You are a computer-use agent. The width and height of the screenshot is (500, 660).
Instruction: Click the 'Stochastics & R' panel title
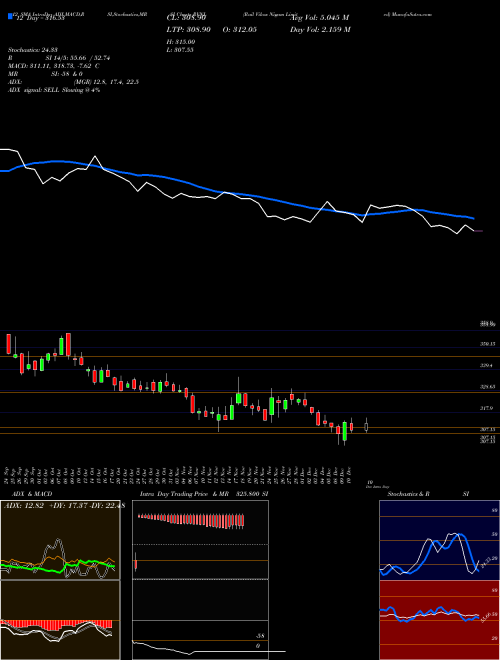click(408, 494)
